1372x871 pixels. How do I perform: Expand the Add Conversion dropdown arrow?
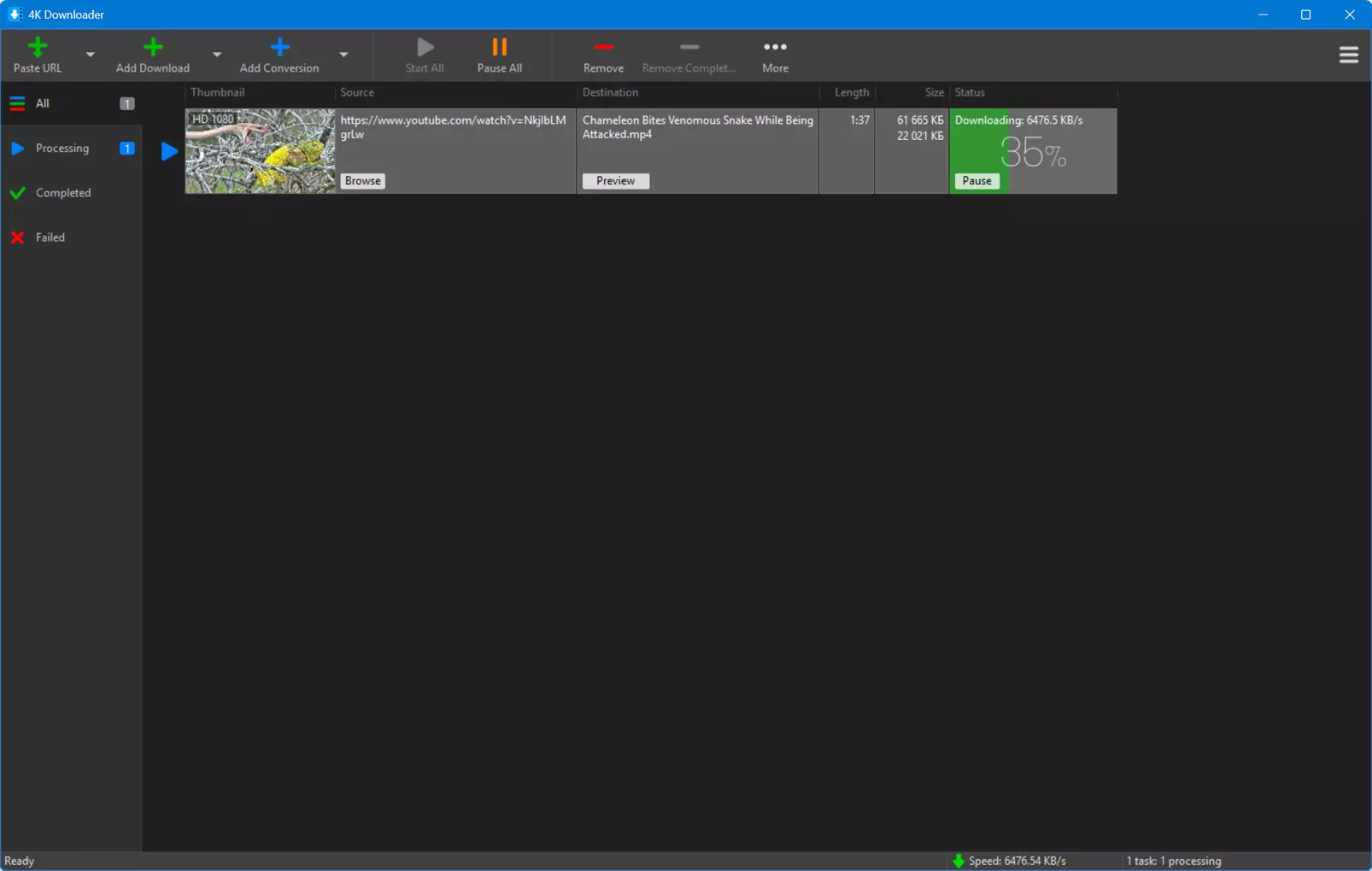click(343, 55)
